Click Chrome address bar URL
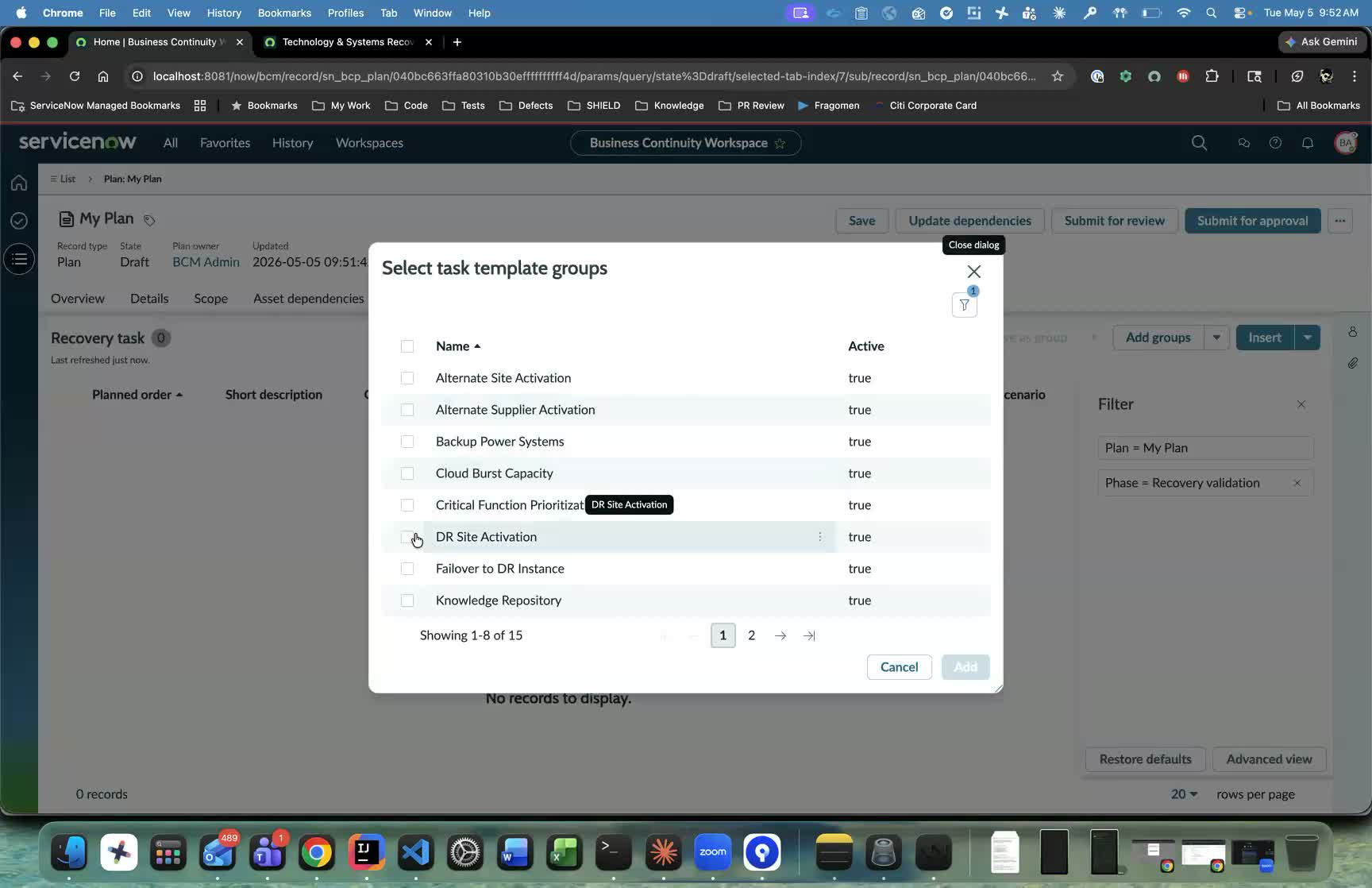Viewport: 1372px width, 888px height. 594,76
